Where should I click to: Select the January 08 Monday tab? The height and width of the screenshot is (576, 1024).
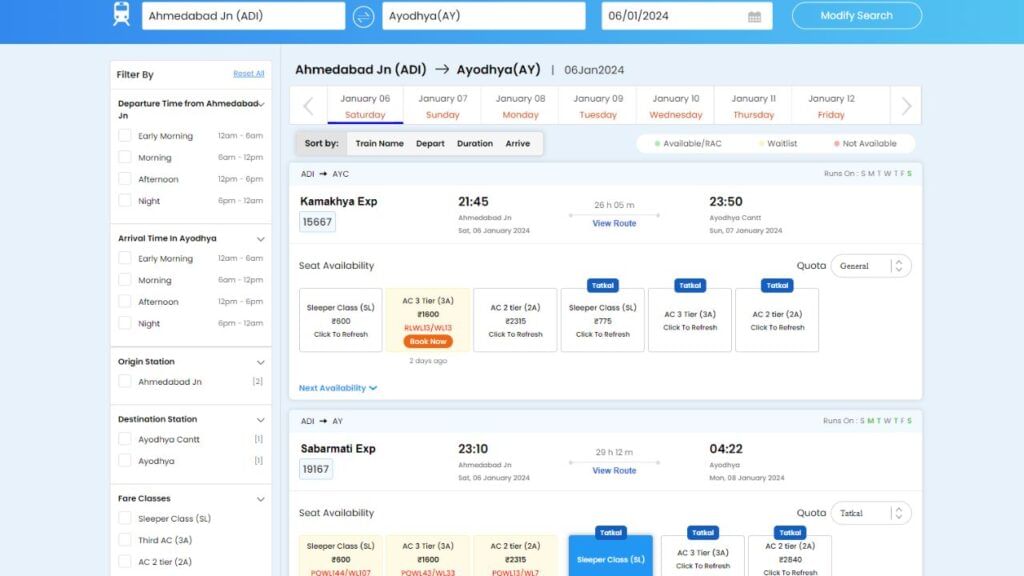click(520, 106)
